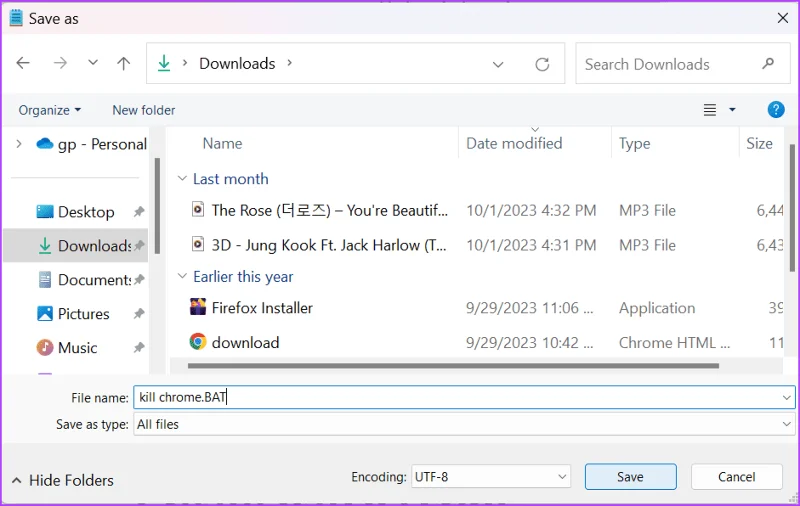800x506 pixels.
Task: Click the OneDrive cloud icon
Action: tap(45, 143)
